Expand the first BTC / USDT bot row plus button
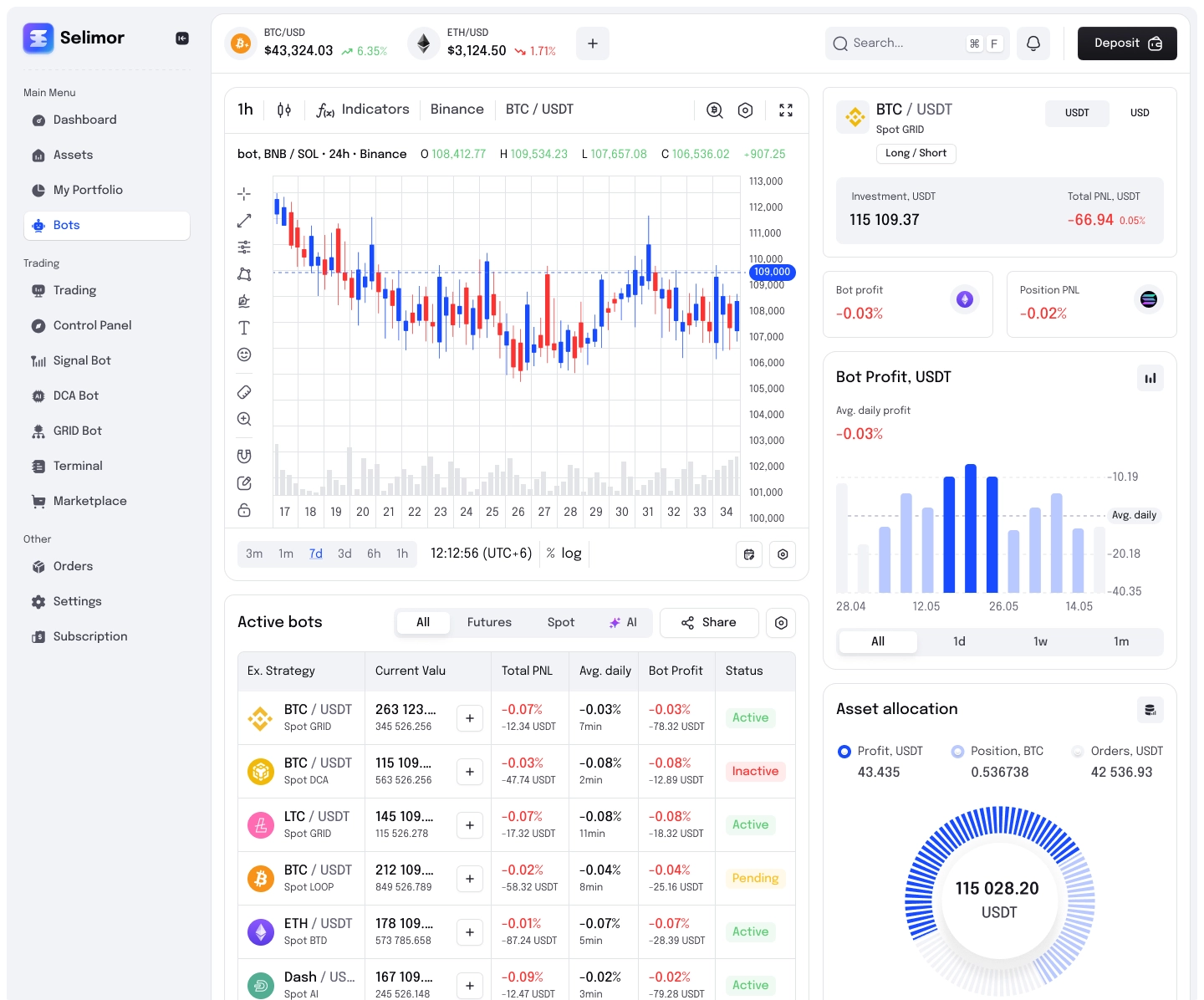Viewport: 1204px width, 1000px height. point(470,718)
